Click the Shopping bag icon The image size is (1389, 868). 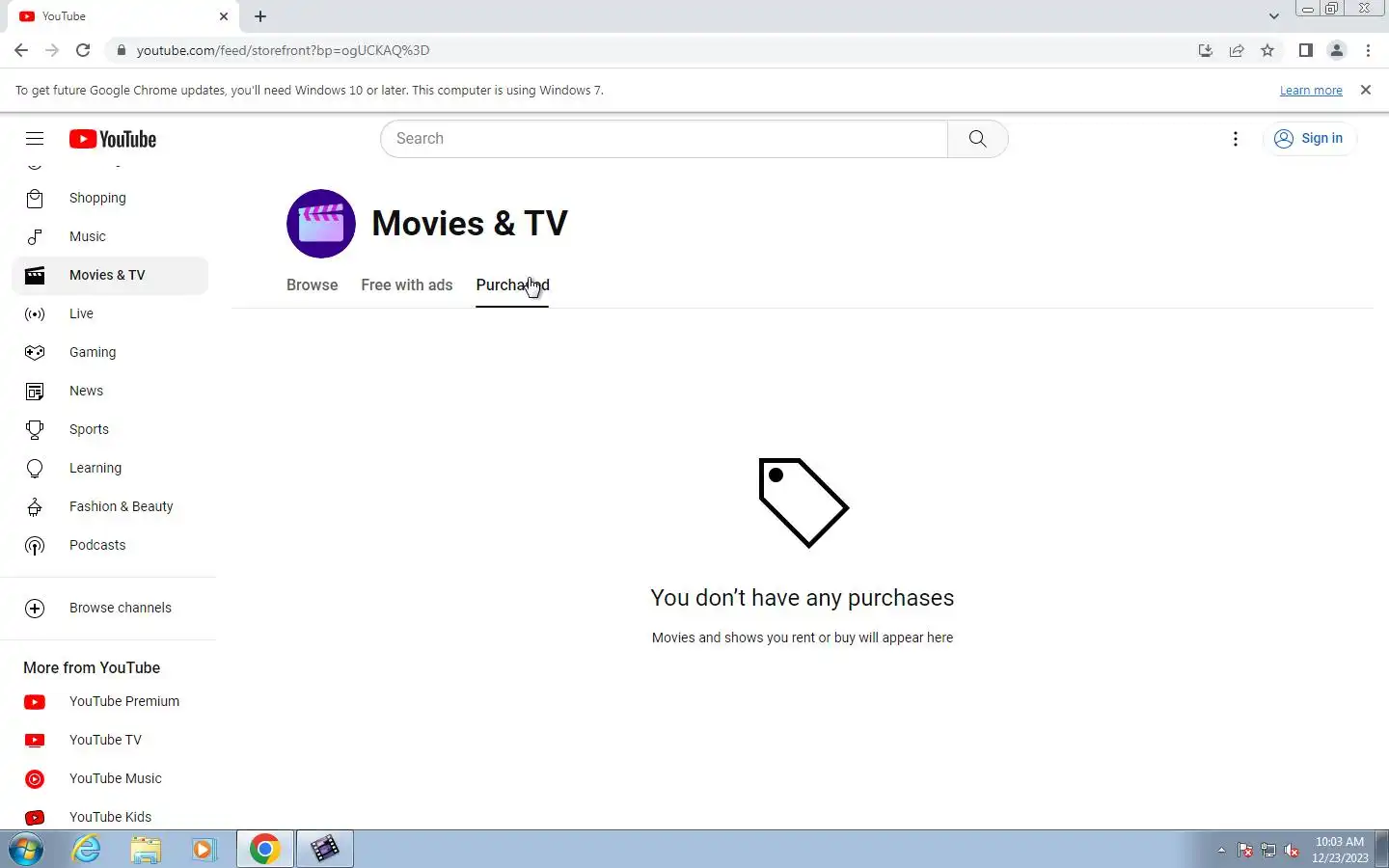coord(35,198)
